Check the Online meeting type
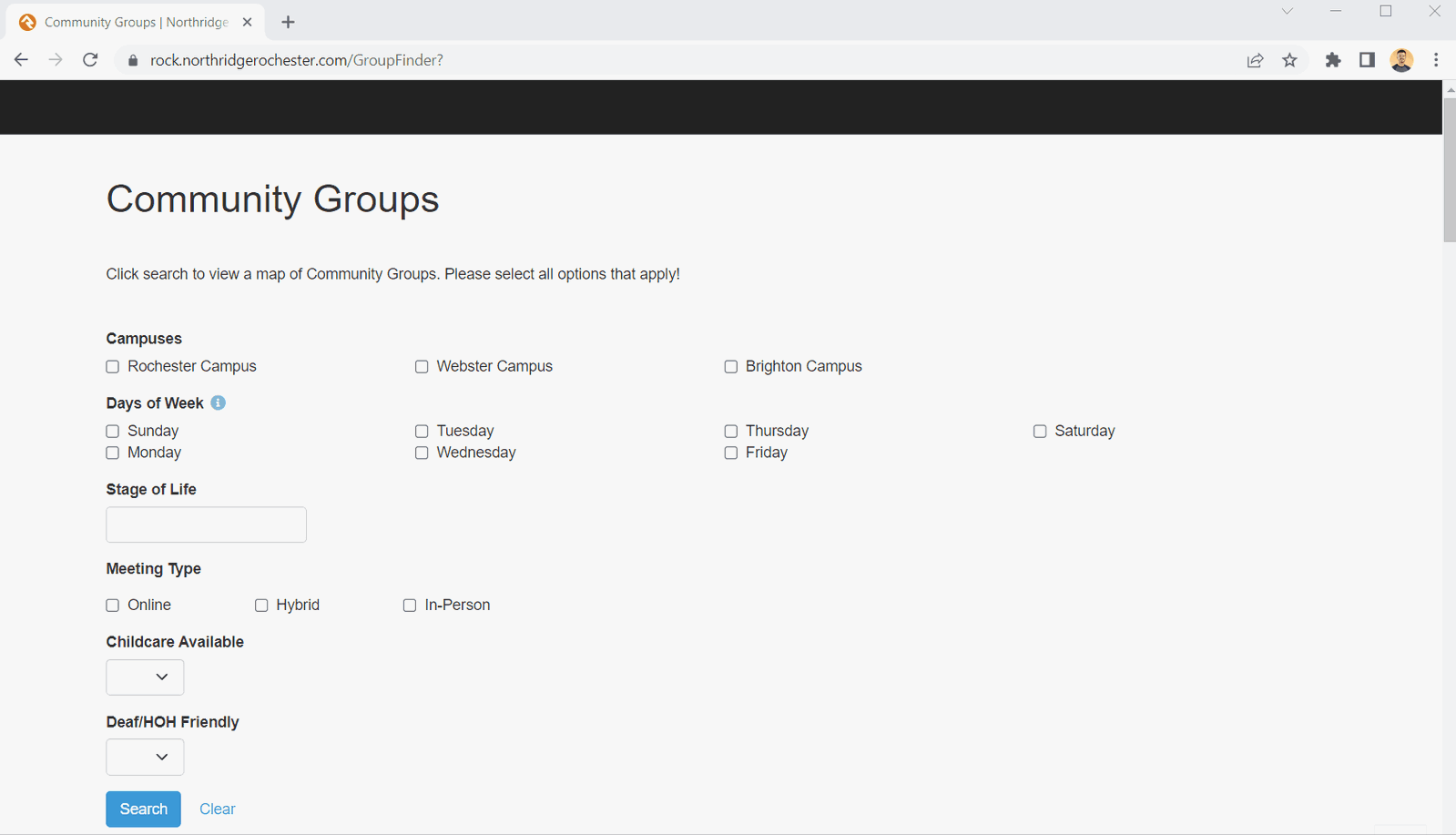The width and height of the screenshot is (1456, 835). [113, 606]
